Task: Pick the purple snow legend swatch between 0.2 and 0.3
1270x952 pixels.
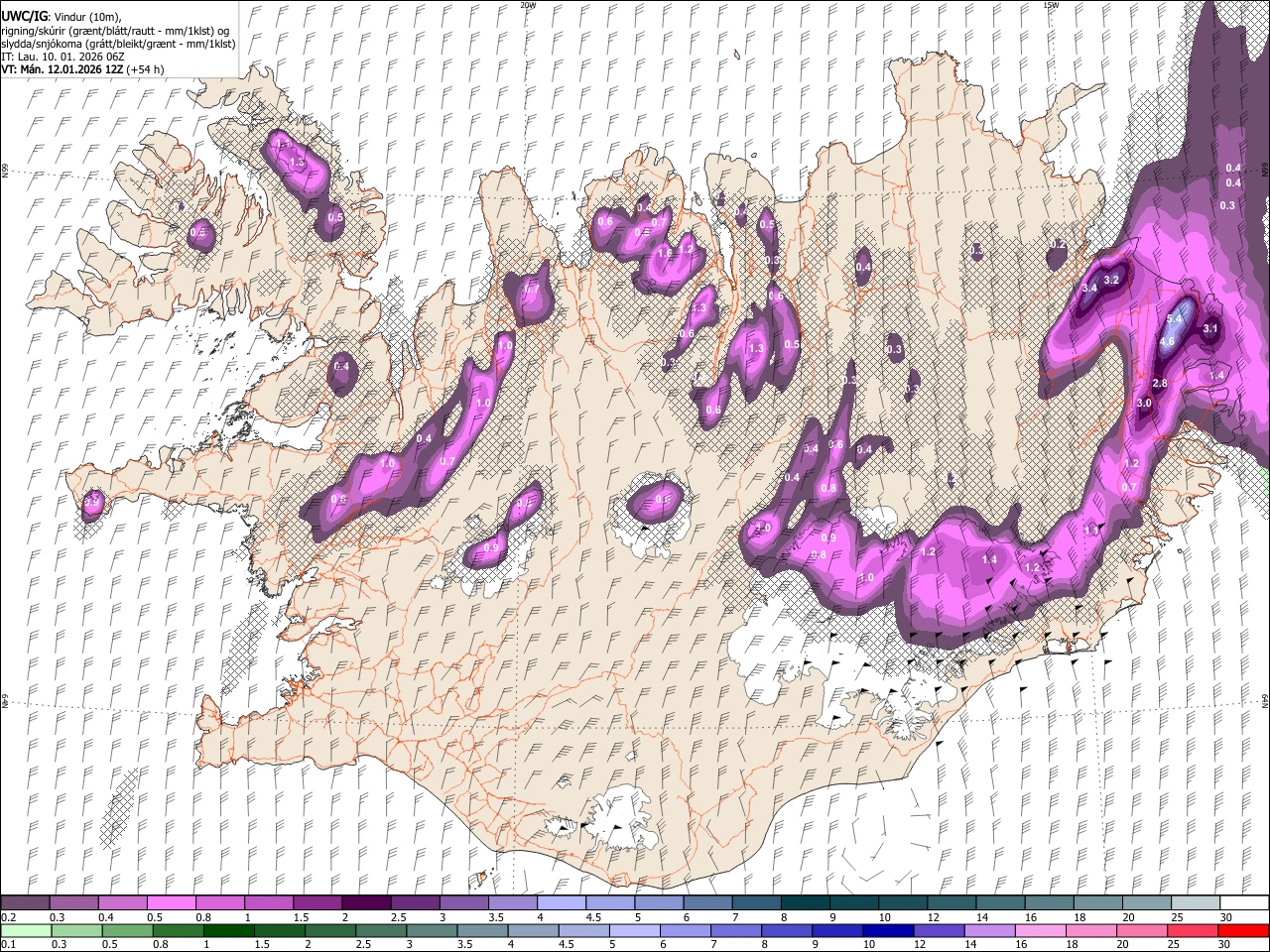Action: point(25,903)
